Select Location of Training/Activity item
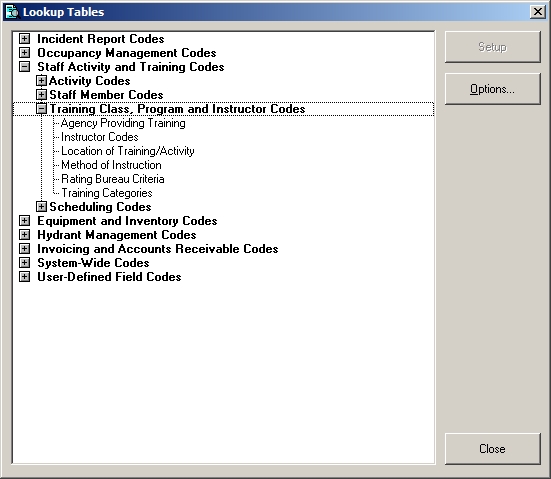 click(128, 151)
